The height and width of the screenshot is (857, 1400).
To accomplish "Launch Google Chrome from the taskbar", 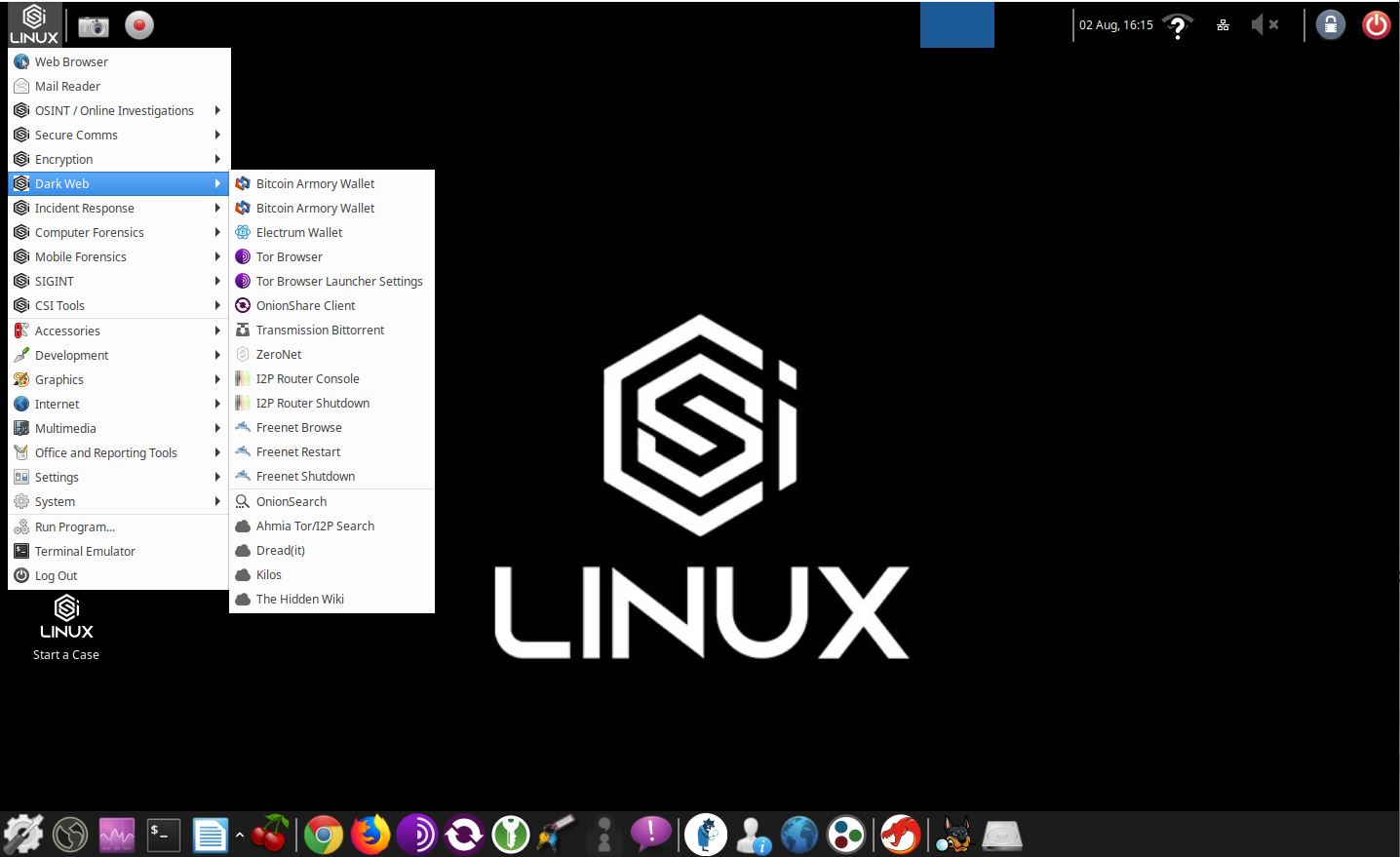I will (324, 835).
